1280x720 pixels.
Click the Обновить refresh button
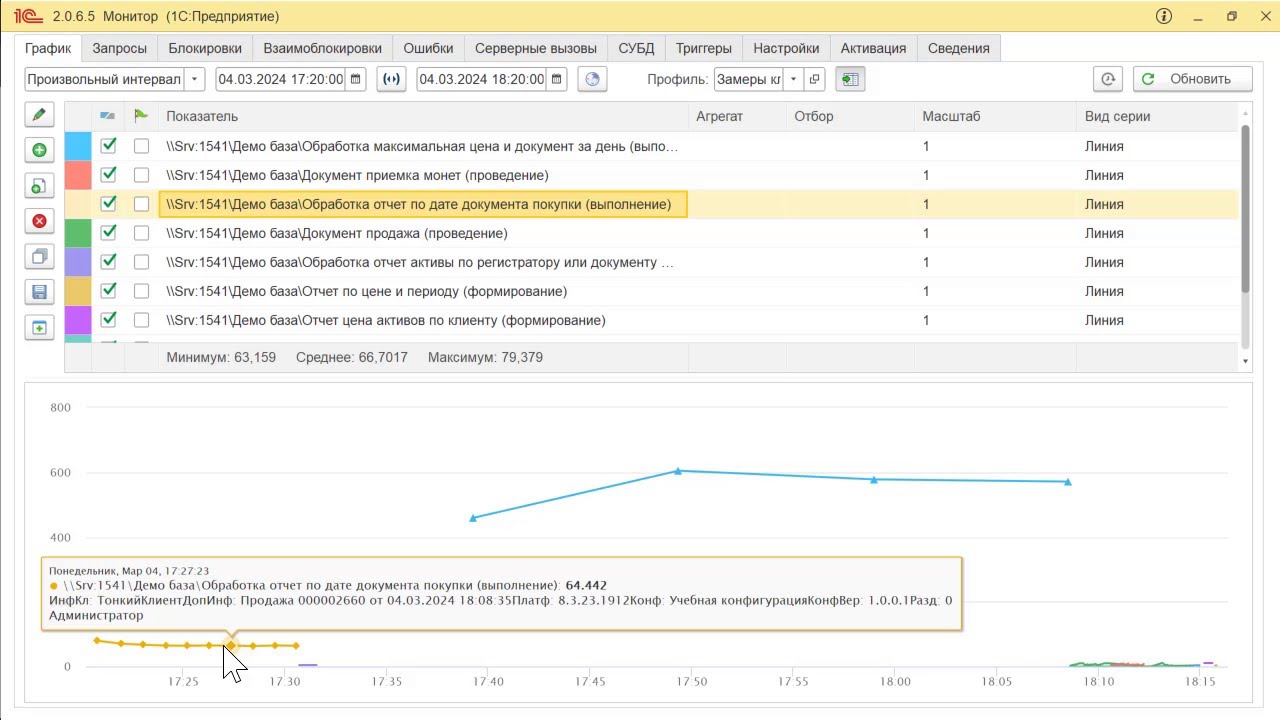tap(1194, 79)
